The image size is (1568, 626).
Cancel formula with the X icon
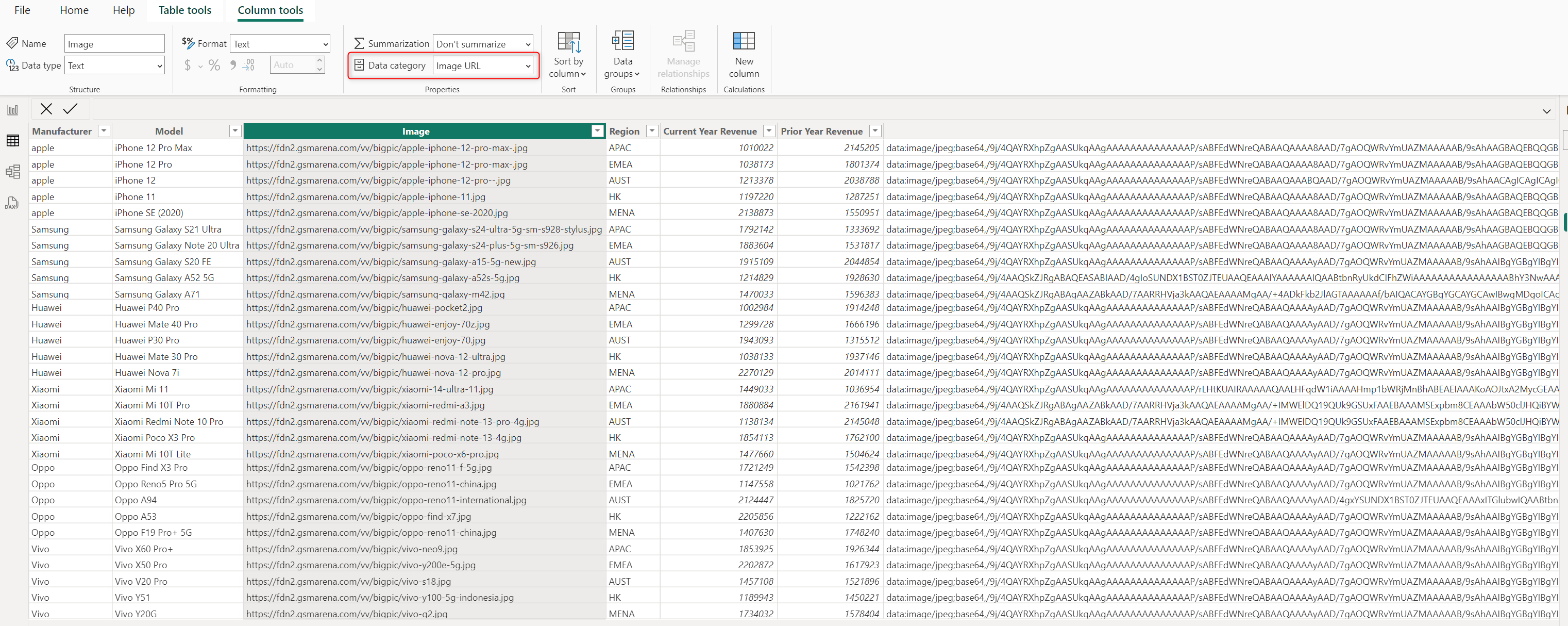point(46,109)
